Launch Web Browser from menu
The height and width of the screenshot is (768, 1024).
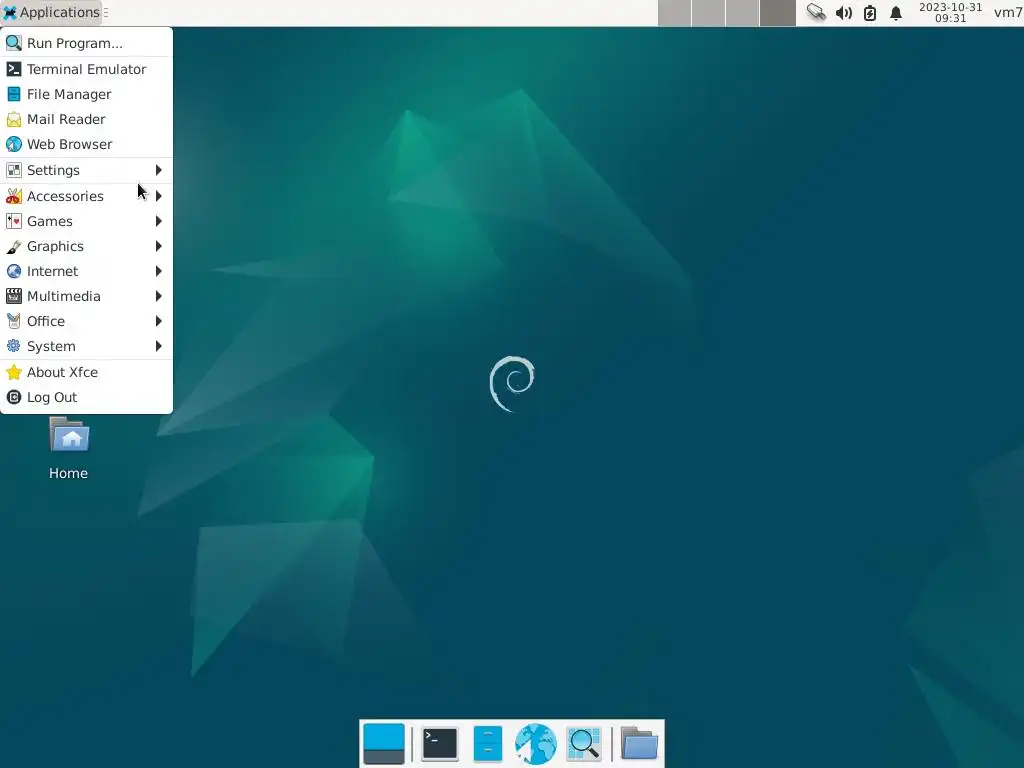pos(86,144)
